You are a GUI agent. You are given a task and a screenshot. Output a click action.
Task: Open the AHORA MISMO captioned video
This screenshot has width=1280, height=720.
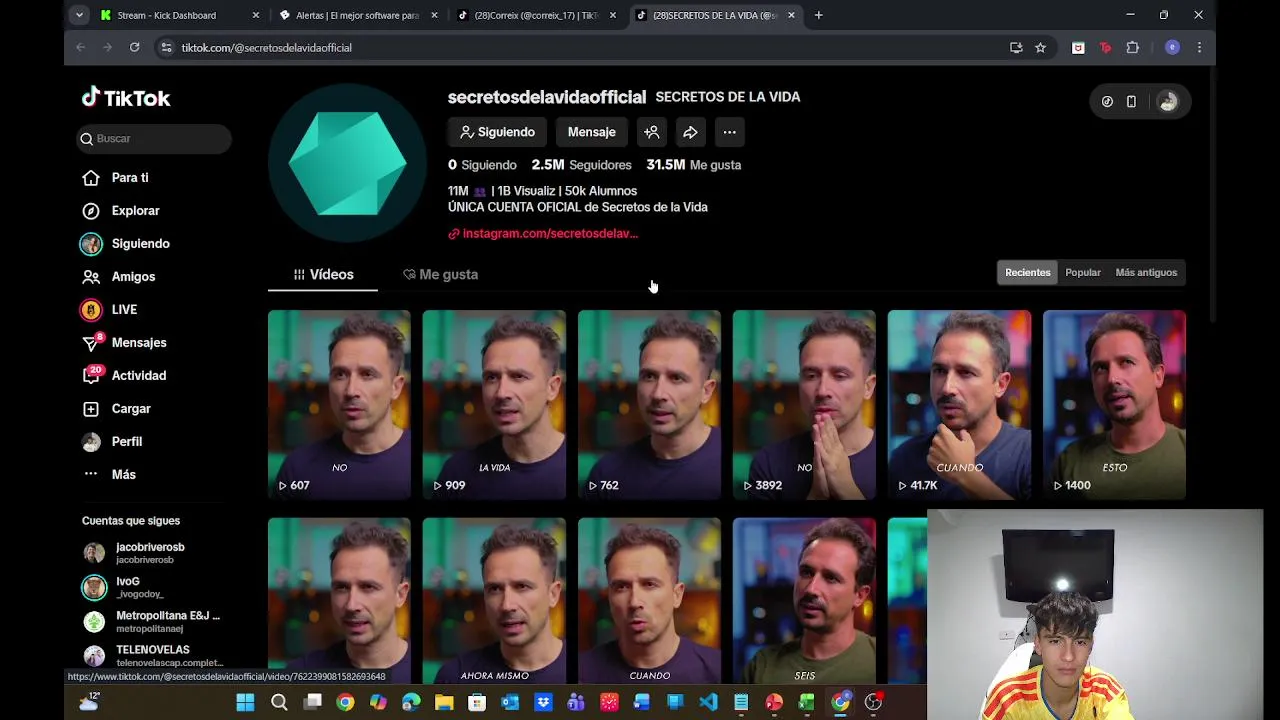[494, 600]
